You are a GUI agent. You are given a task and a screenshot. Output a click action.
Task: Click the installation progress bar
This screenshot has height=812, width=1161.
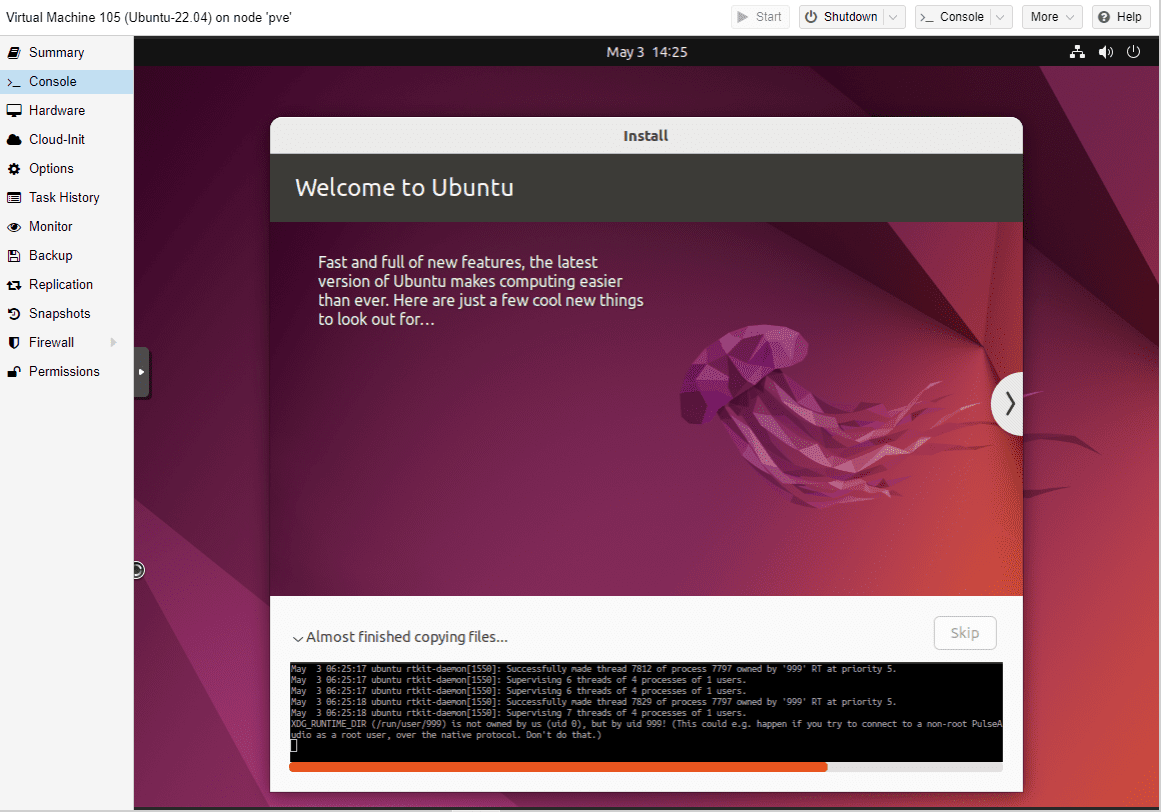coord(646,768)
